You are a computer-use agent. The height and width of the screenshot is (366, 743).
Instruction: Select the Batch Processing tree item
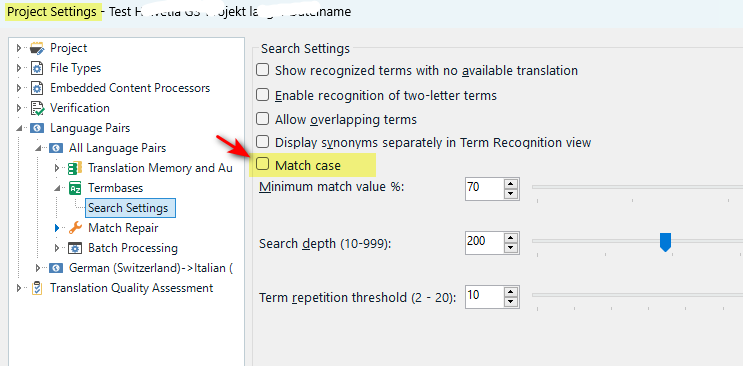(133, 248)
